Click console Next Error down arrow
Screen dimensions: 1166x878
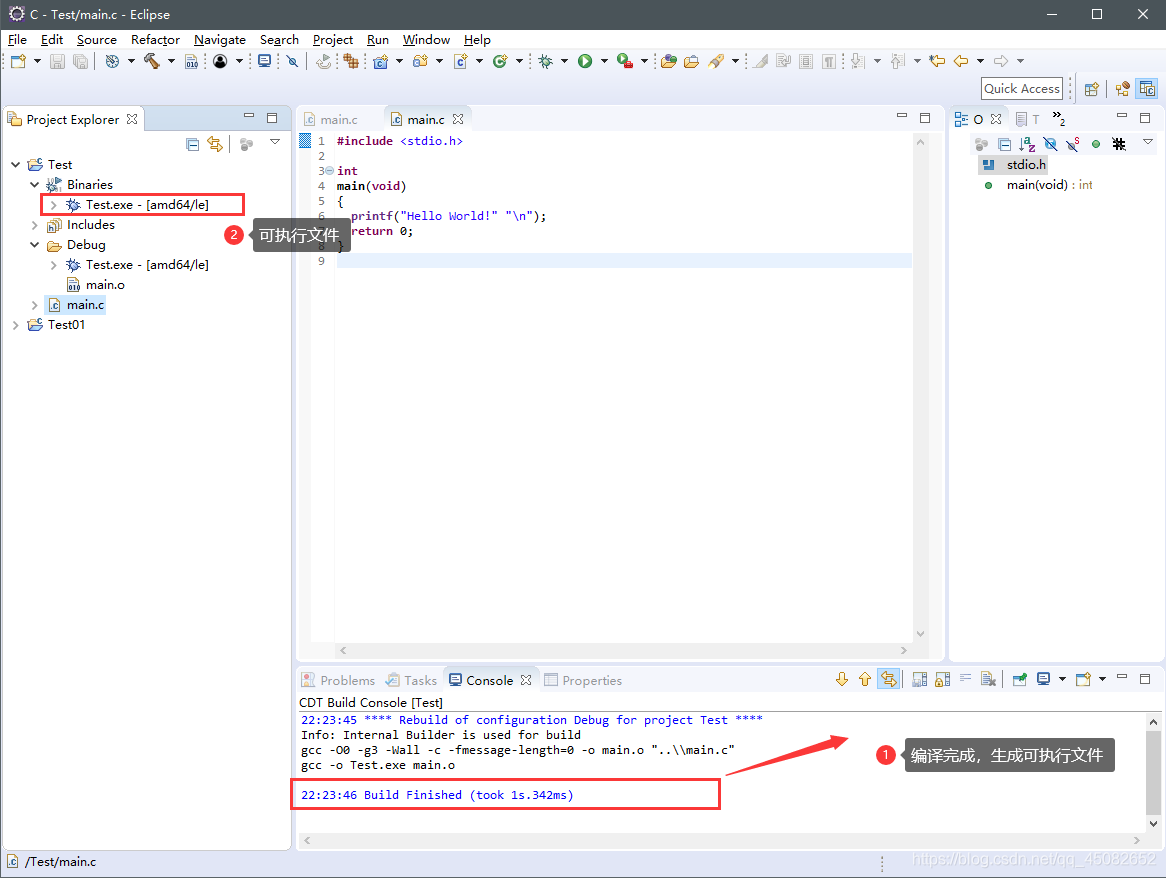click(842, 680)
